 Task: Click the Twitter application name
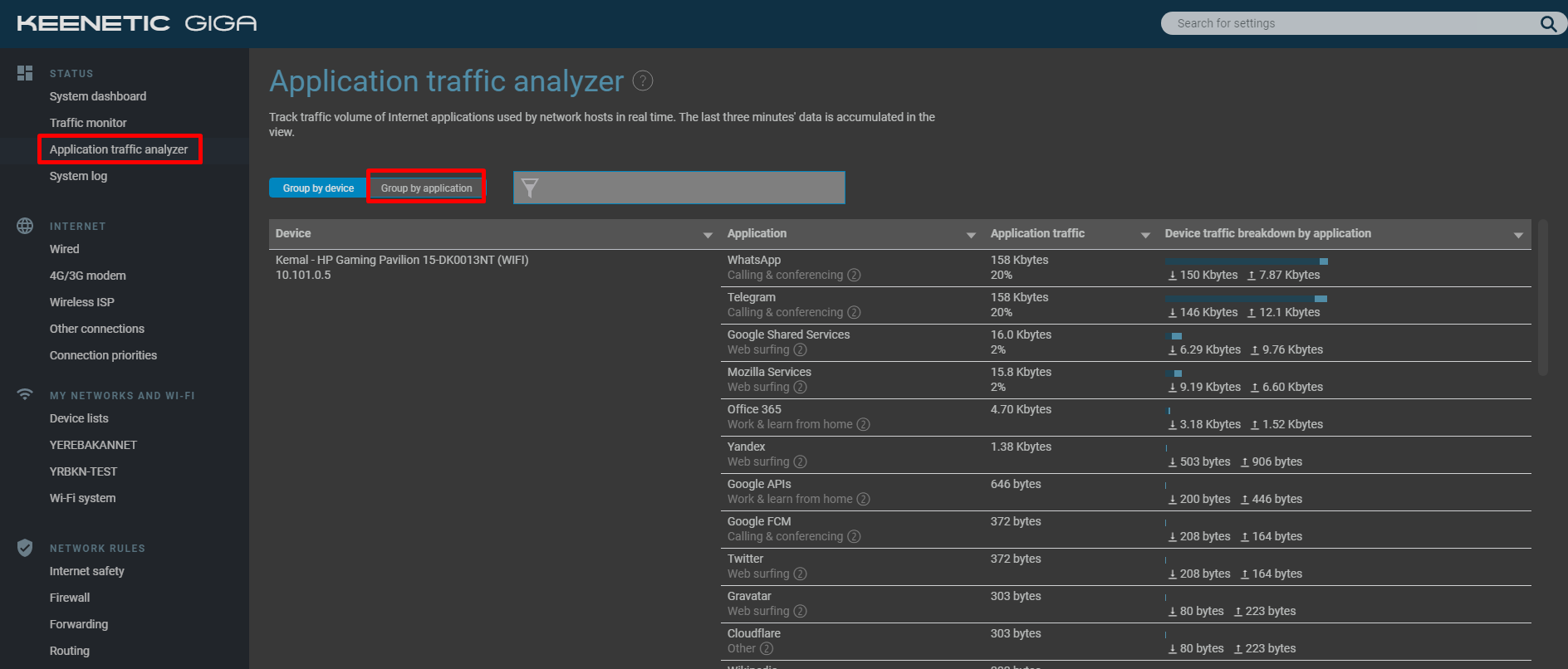coord(745,559)
